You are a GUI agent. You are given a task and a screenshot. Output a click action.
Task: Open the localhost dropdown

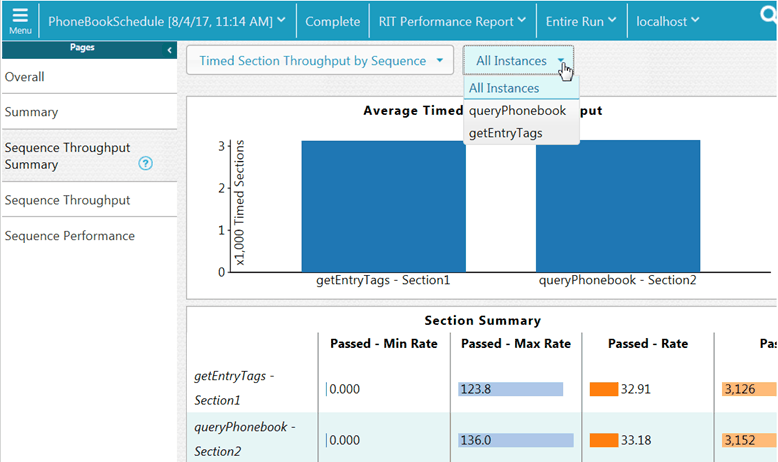pos(667,21)
